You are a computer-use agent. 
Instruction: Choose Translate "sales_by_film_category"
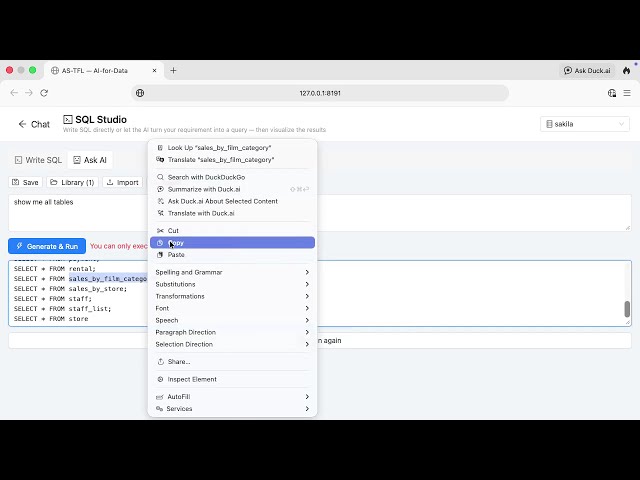click(x=232, y=160)
